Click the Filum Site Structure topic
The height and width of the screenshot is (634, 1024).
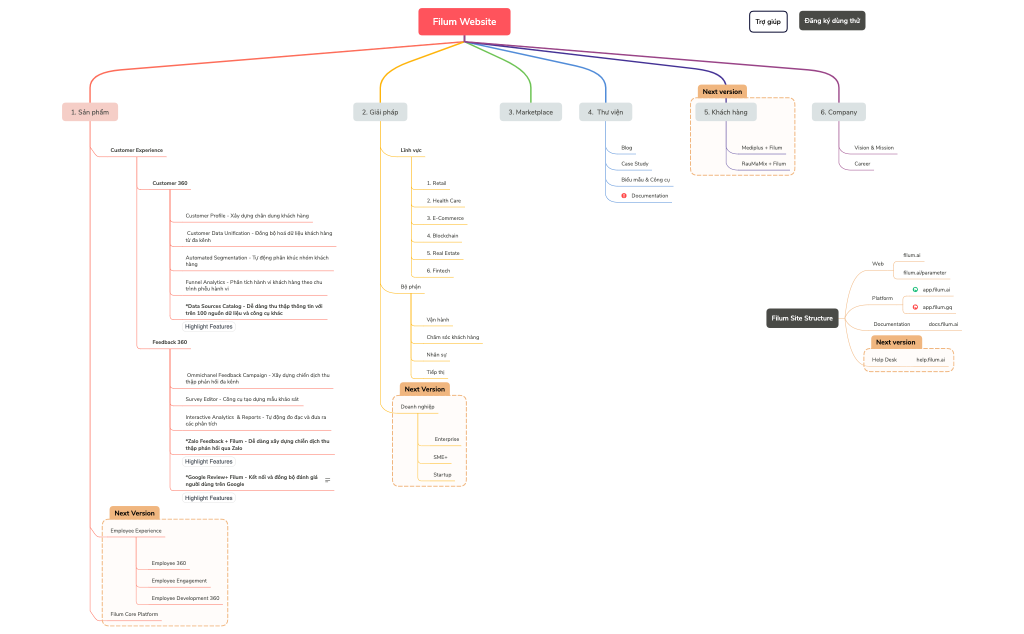[802, 318]
